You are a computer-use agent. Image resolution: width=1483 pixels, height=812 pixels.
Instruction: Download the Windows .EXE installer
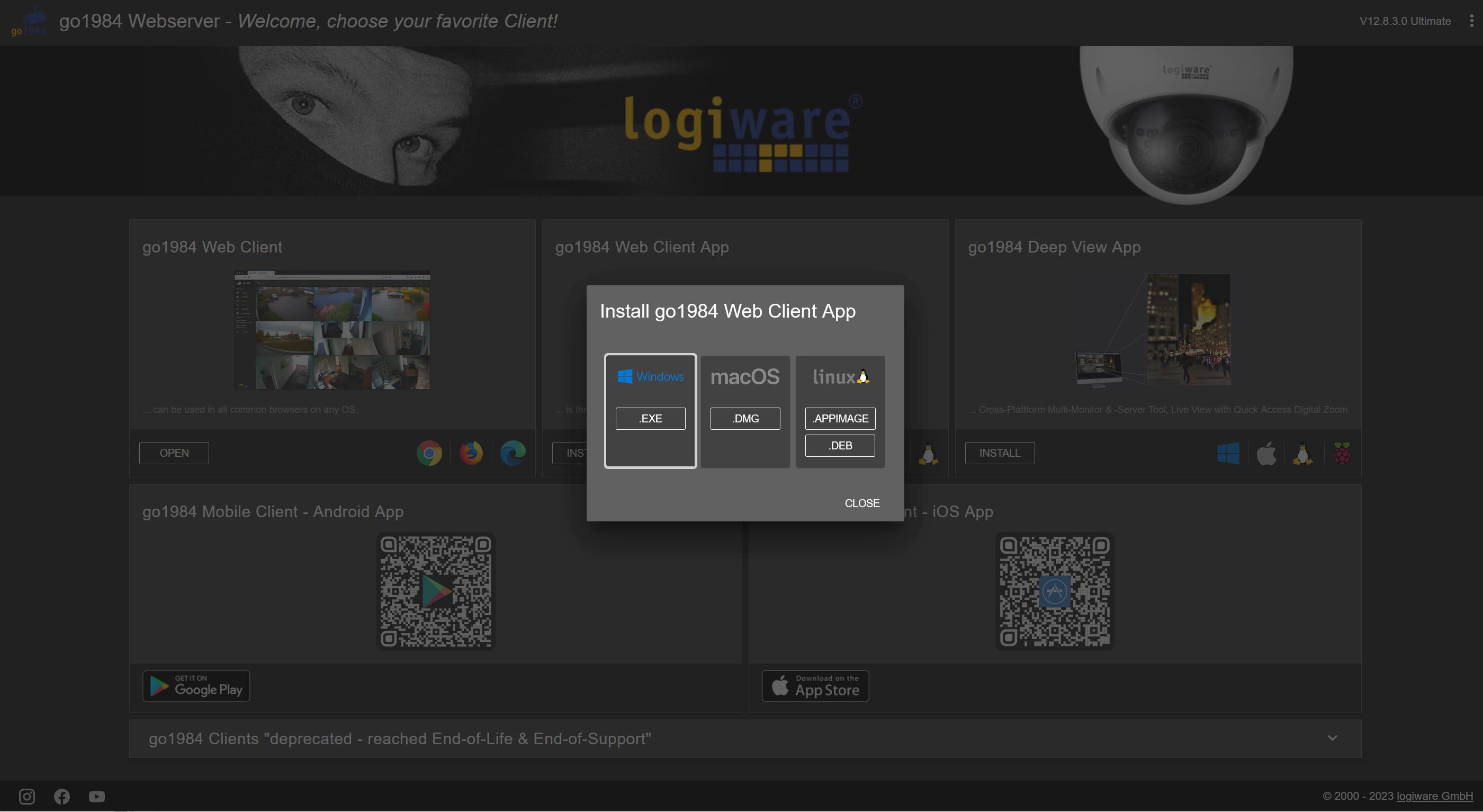(x=650, y=418)
